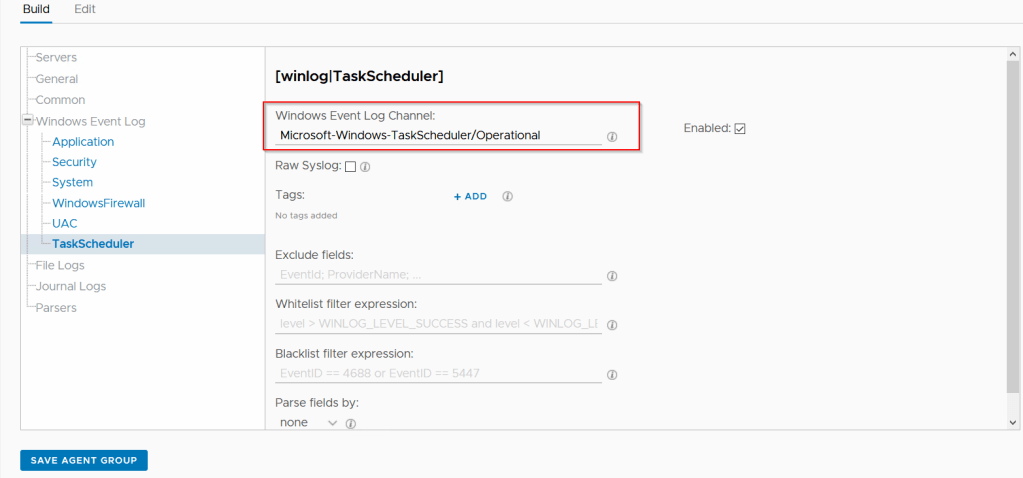Collapse the Windows Event Log tree node
The height and width of the screenshot is (478, 1023).
pos(26,121)
